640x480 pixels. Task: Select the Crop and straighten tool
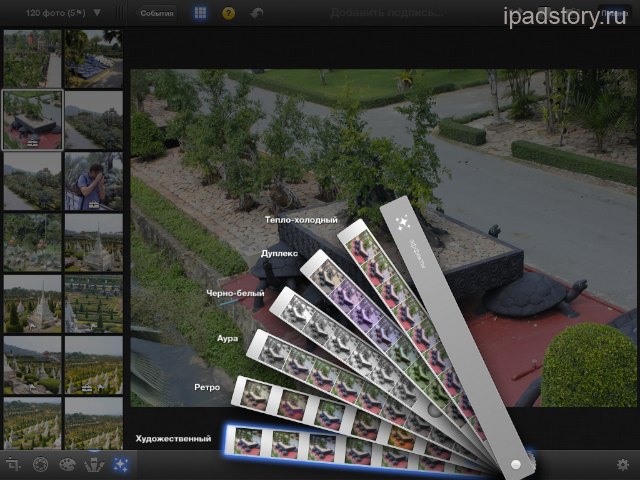[13, 464]
